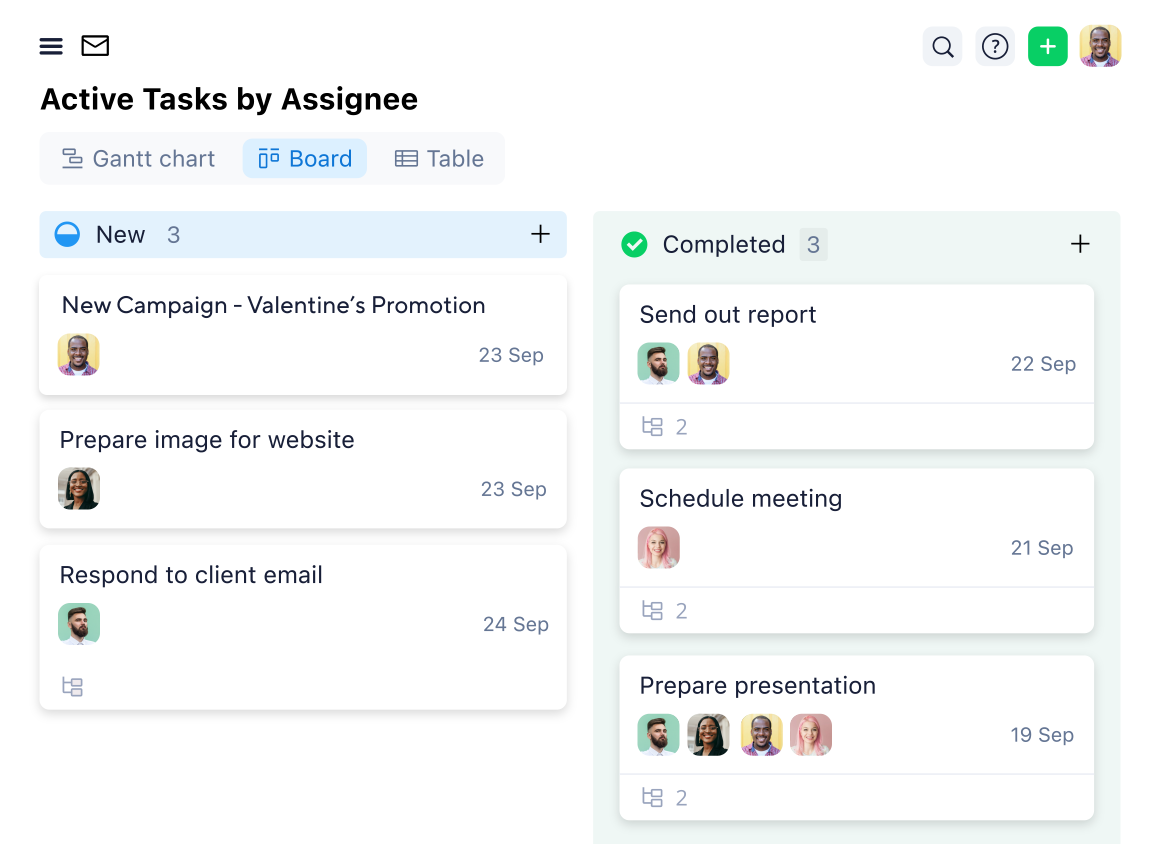The image size is (1160, 844).
Task: Open the Prepare presentation card
Action: [x=857, y=737]
